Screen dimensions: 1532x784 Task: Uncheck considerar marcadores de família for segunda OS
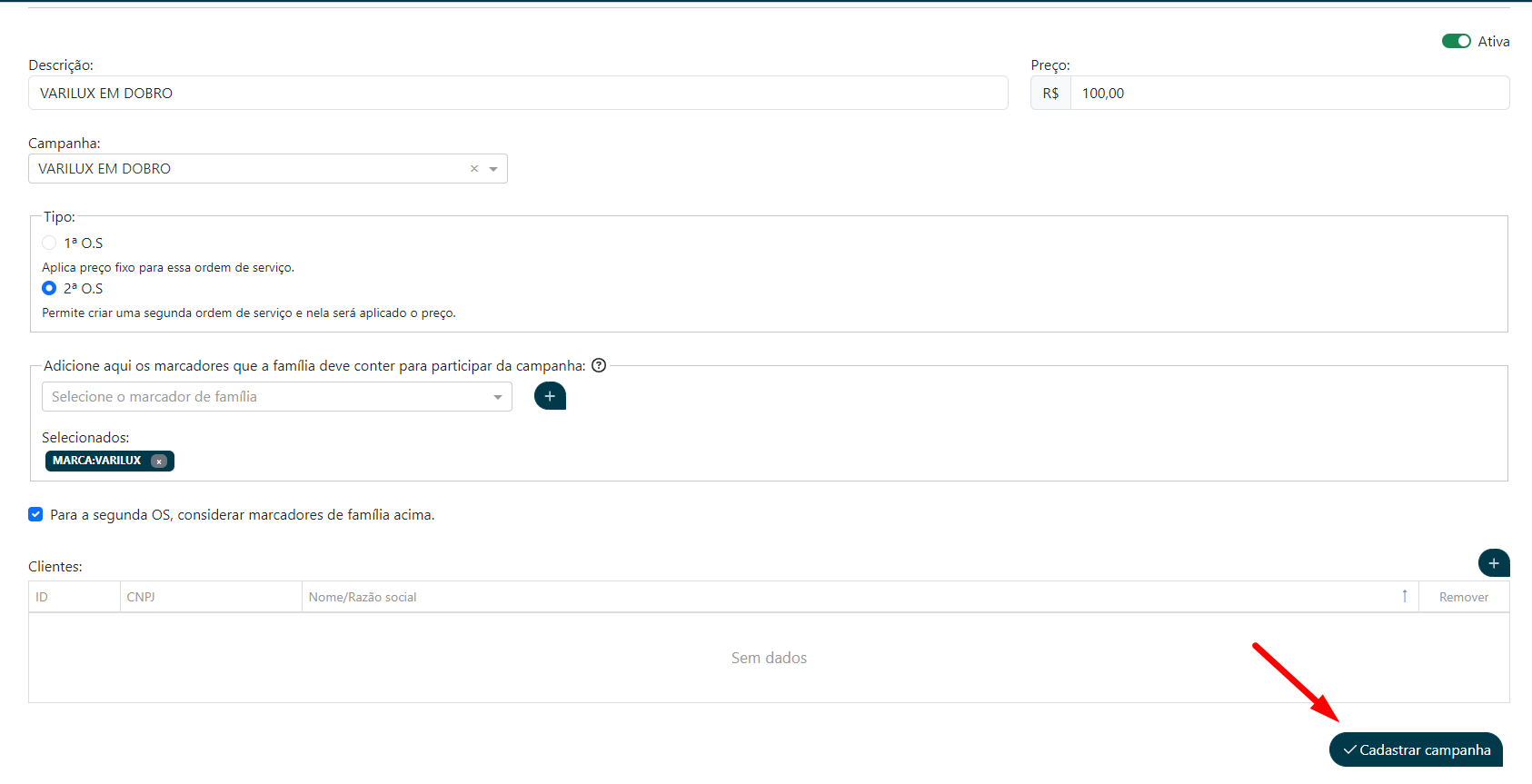point(35,514)
